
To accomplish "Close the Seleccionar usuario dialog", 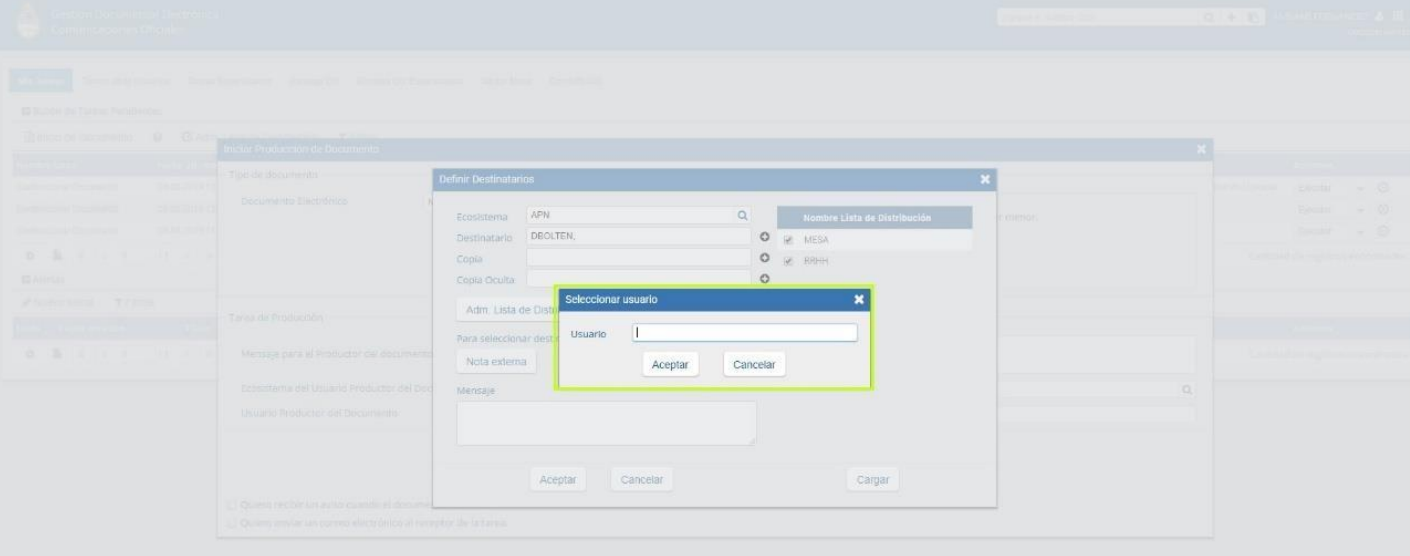I will (858, 299).
